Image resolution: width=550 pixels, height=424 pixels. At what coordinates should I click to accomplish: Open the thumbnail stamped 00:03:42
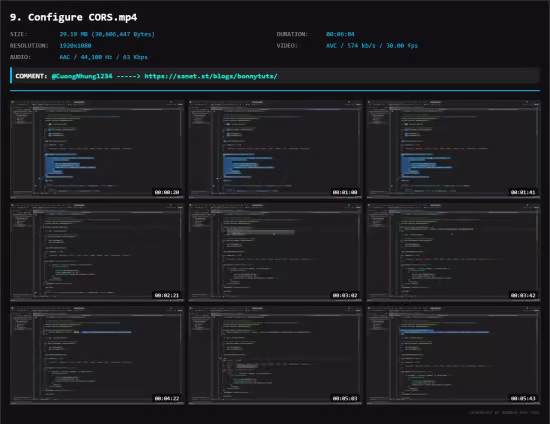click(454, 252)
